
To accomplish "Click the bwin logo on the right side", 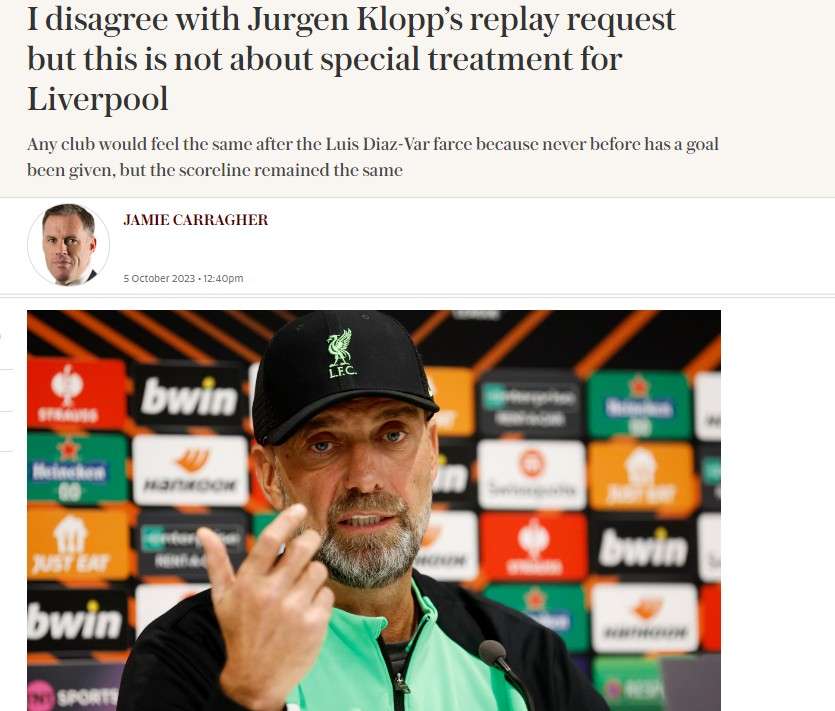I will (x=643, y=548).
